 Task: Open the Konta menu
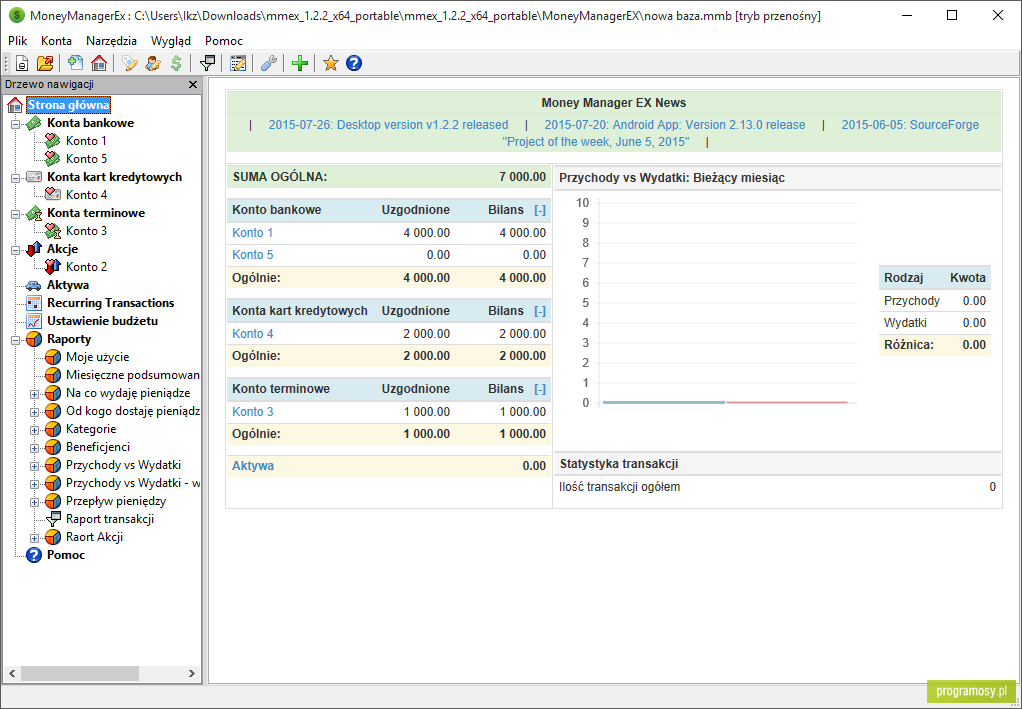tap(56, 40)
